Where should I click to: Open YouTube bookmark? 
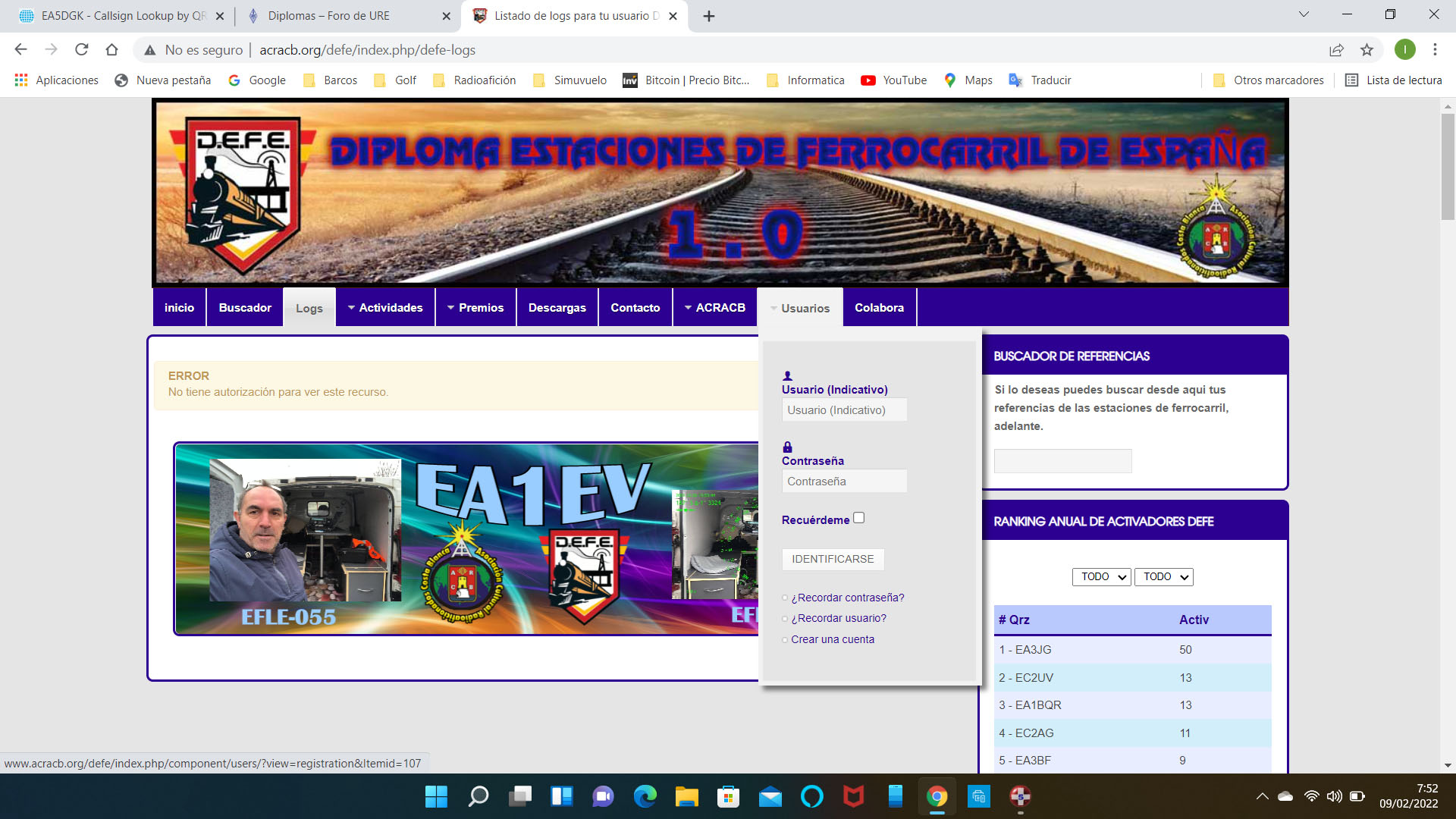pos(894,80)
